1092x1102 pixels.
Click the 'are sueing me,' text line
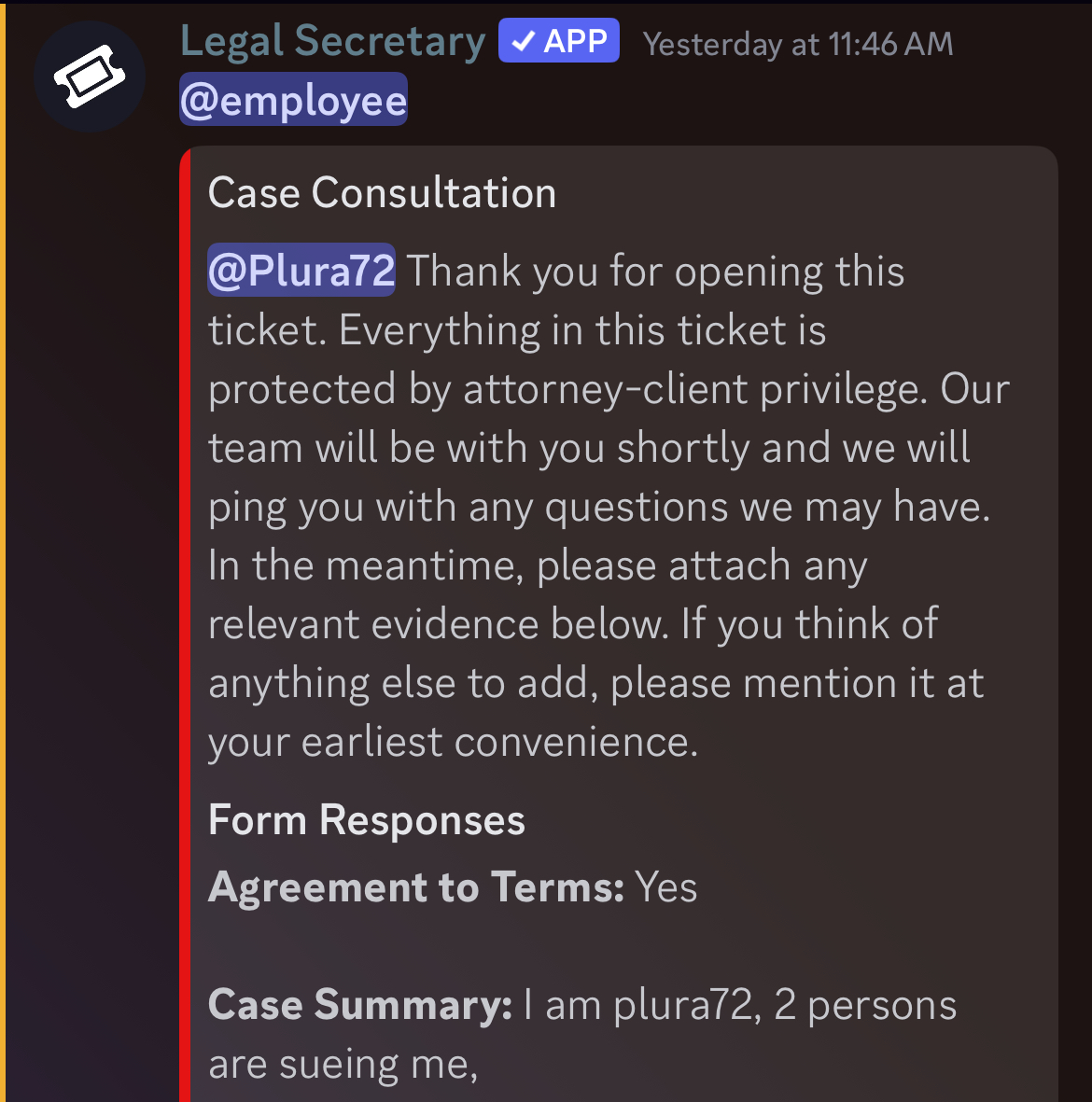343,1064
